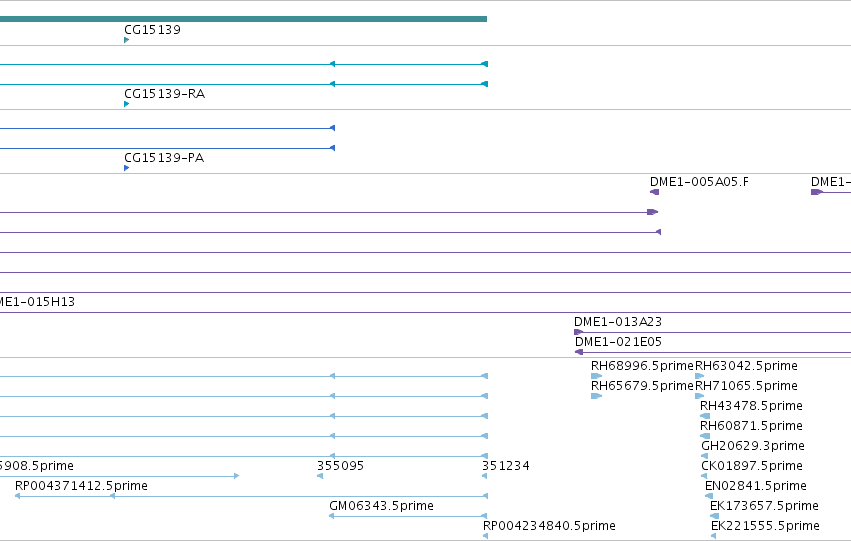Open the DME1-005A05.F feature label
Screen dimensions: 851x541
click(699, 182)
